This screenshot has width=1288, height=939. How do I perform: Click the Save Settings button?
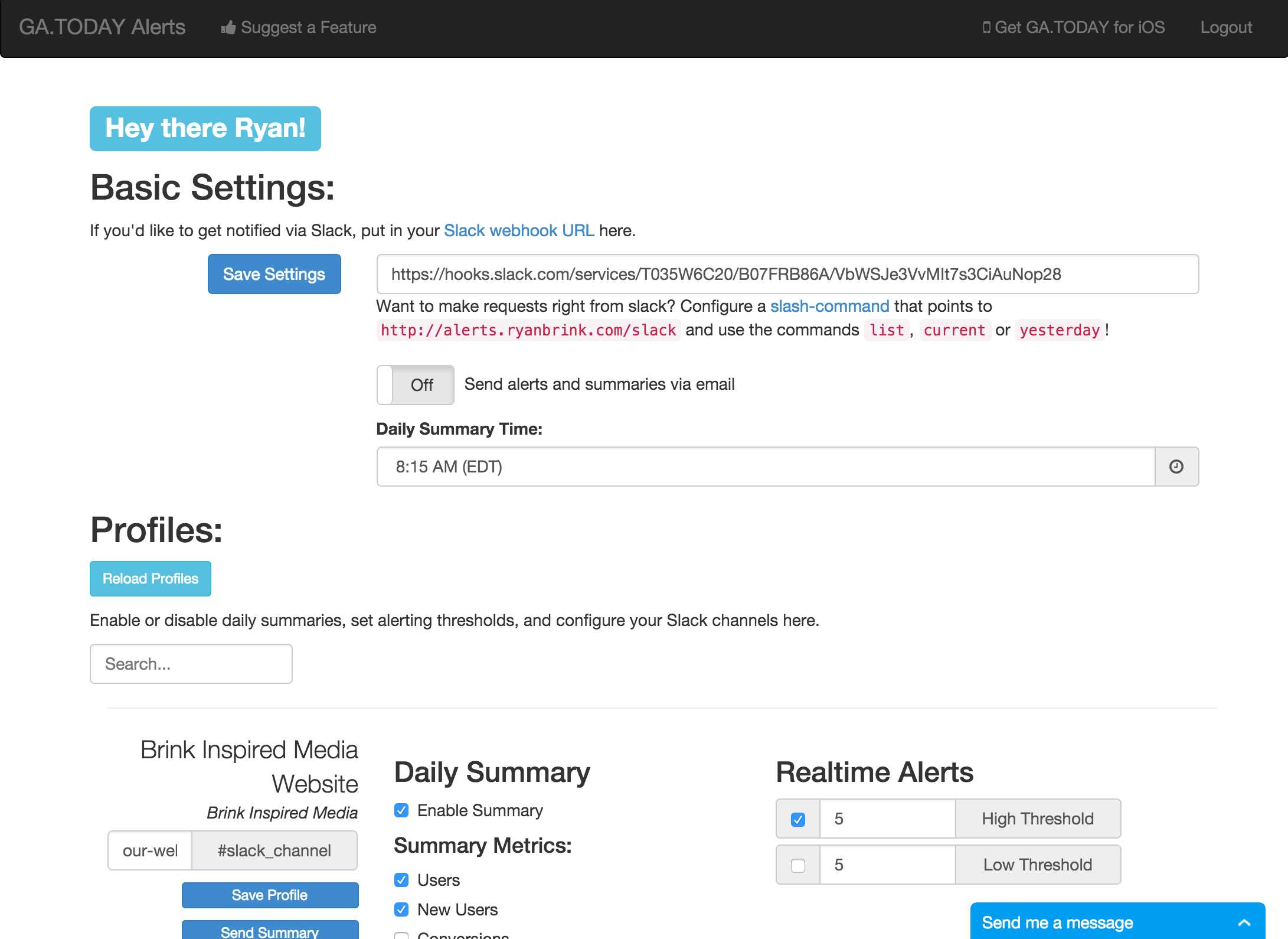coord(274,274)
